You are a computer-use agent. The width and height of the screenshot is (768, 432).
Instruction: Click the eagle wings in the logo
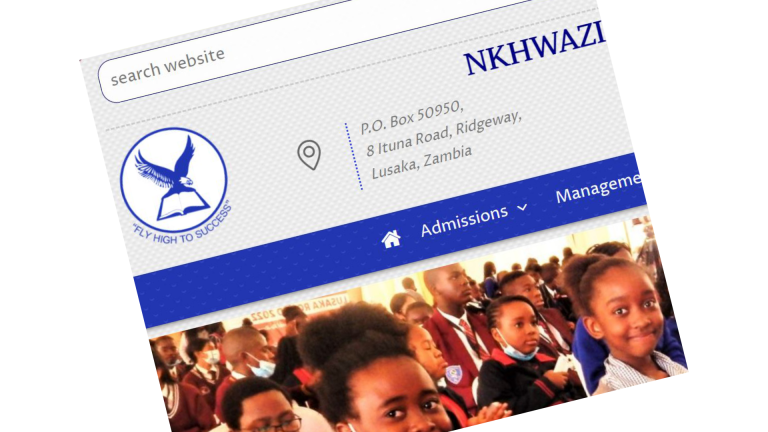[x=167, y=164]
